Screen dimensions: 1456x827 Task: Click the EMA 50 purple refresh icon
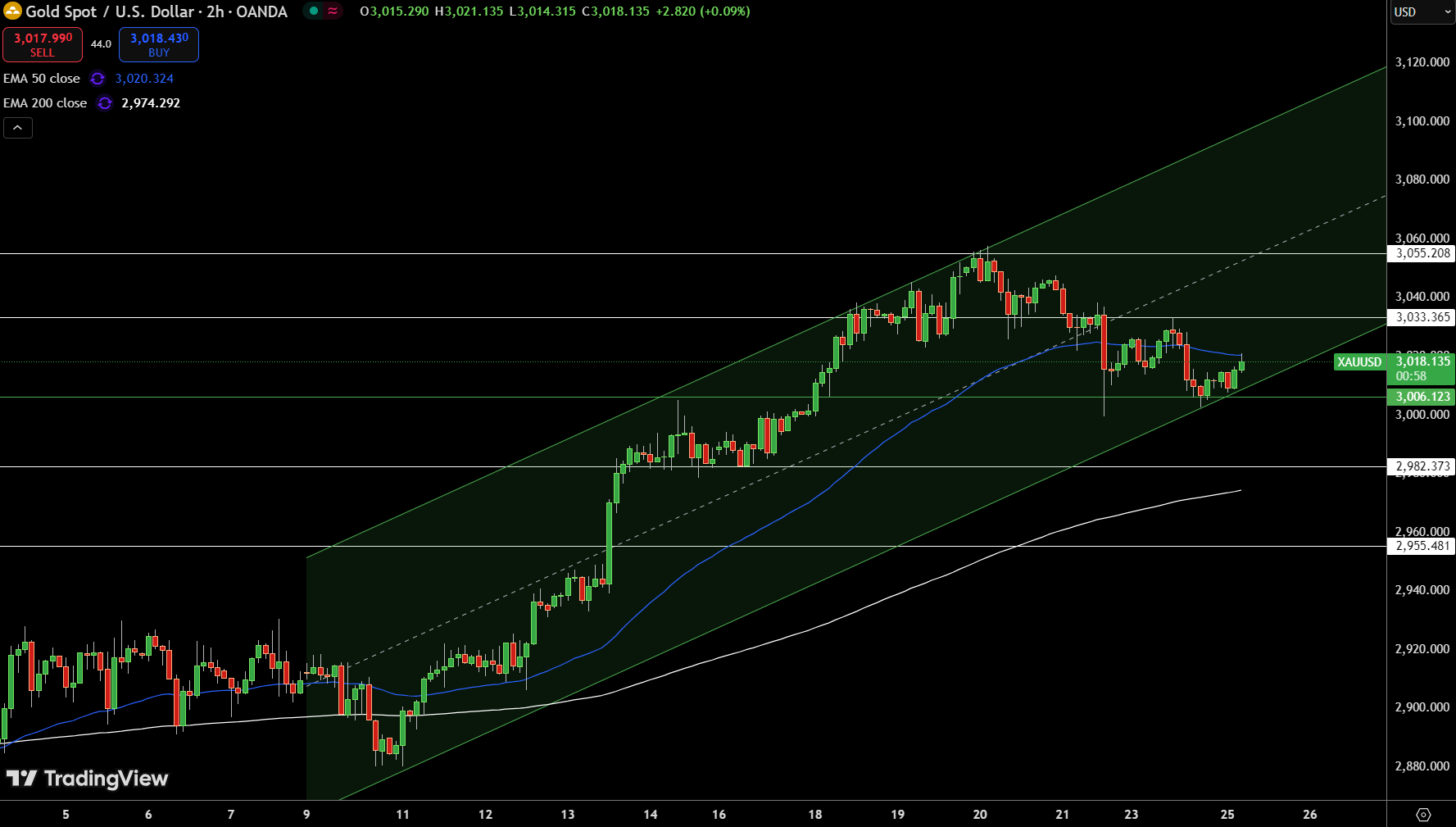click(x=98, y=79)
